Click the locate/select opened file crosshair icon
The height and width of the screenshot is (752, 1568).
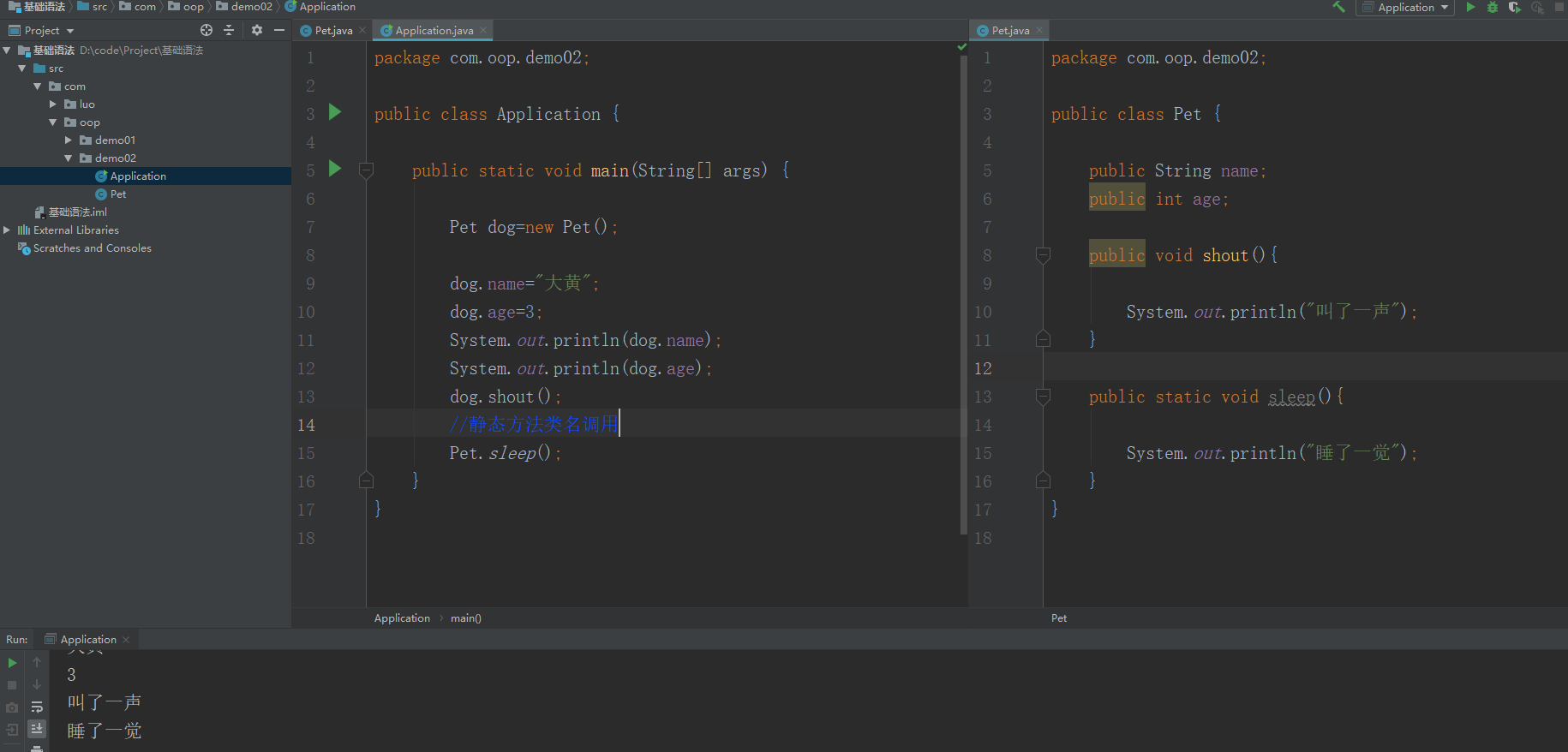coord(206,30)
